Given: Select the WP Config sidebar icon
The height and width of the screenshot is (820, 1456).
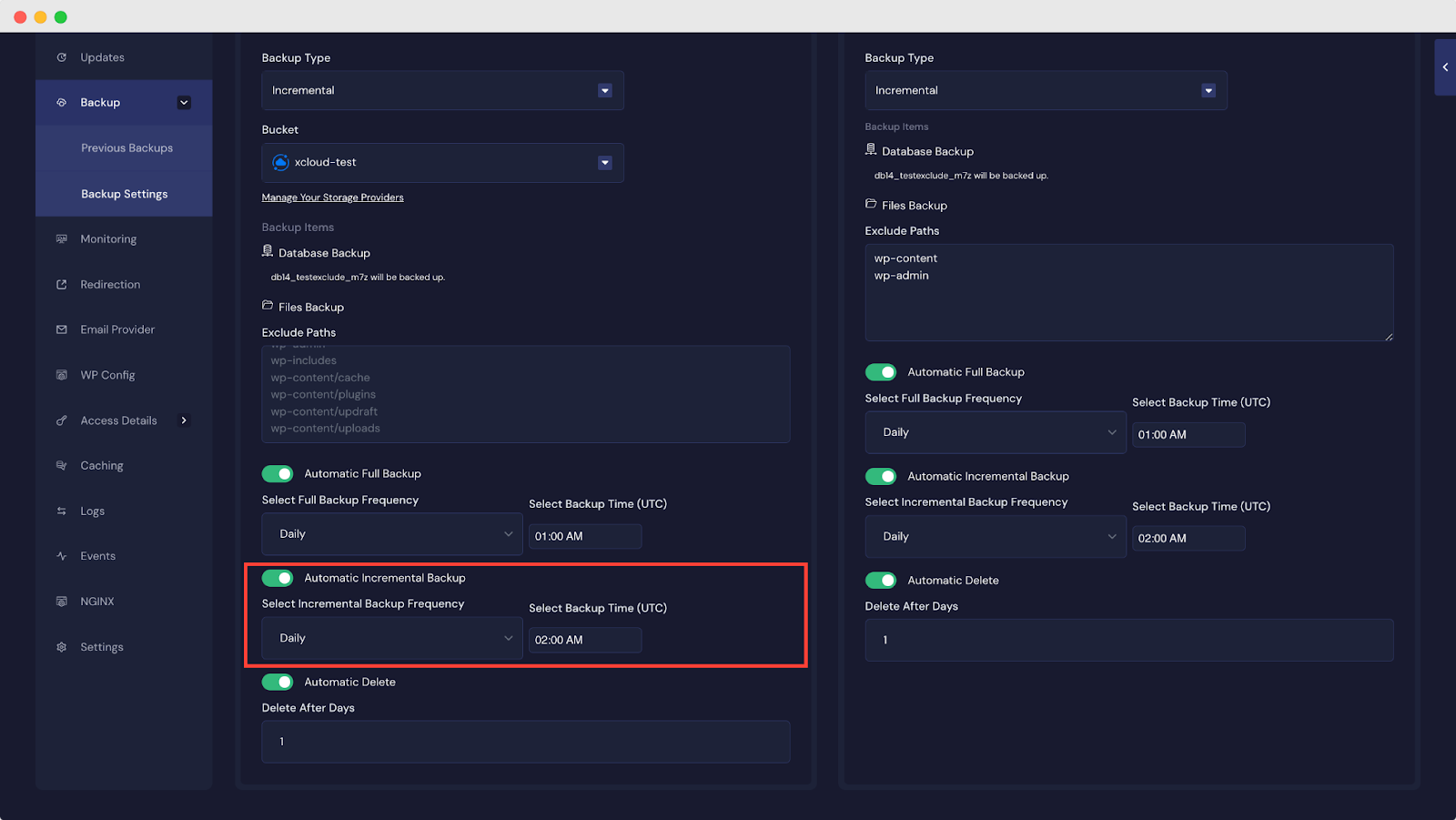Looking at the screenshot, I should (62, 374).
